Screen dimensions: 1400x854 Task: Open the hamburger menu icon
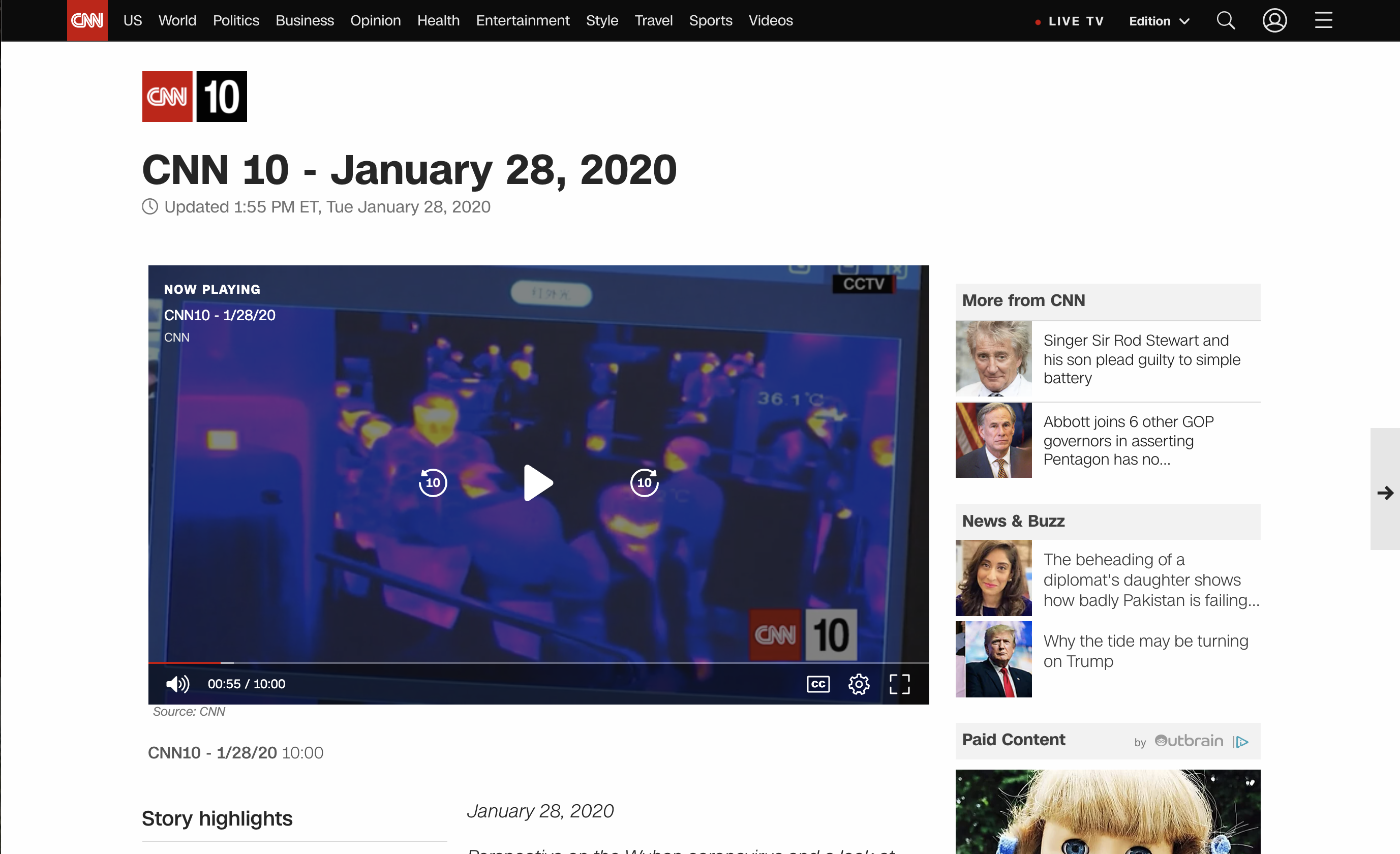point(1323,20)
